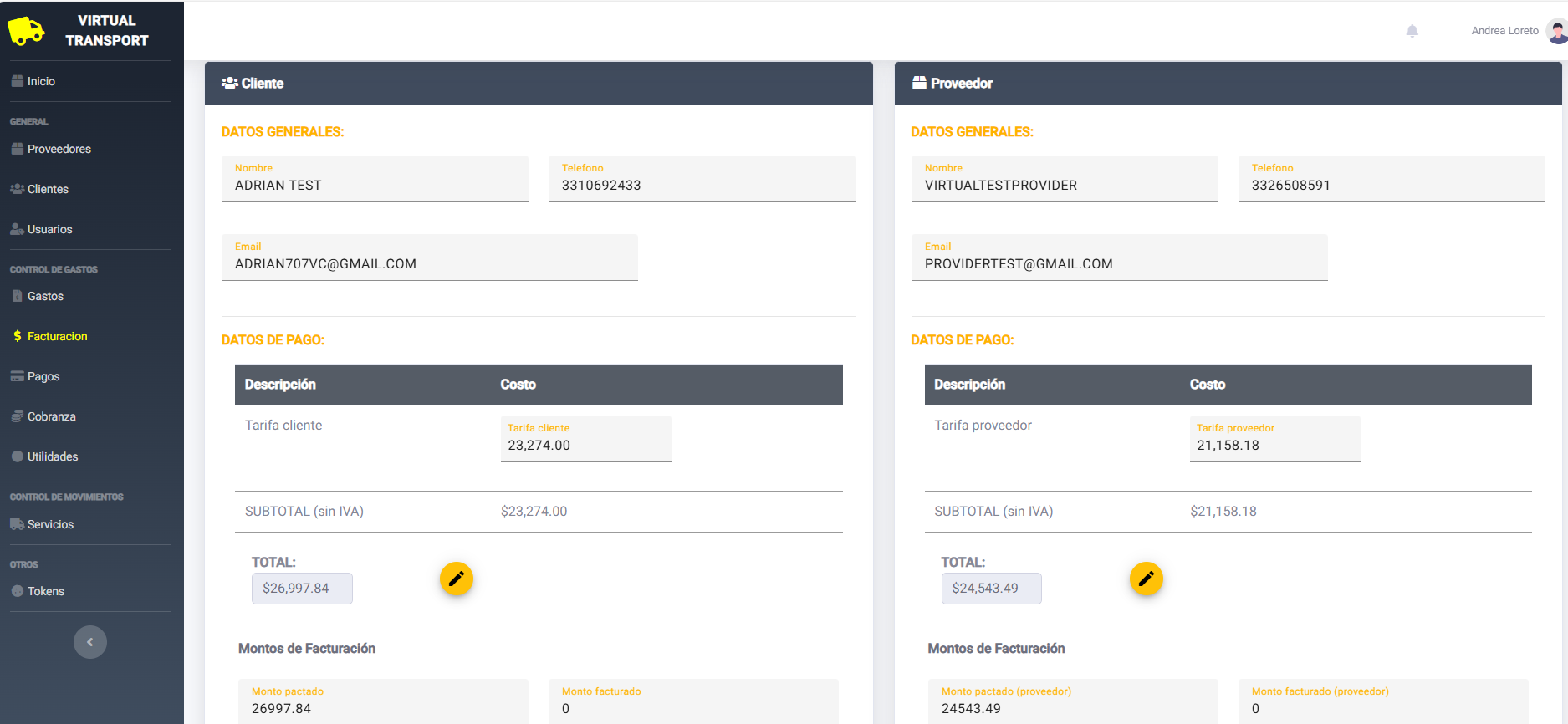Viewport: 1568px width, 724px height.
Task: Open Gastos in sidebar
Action: coord(45,296)
